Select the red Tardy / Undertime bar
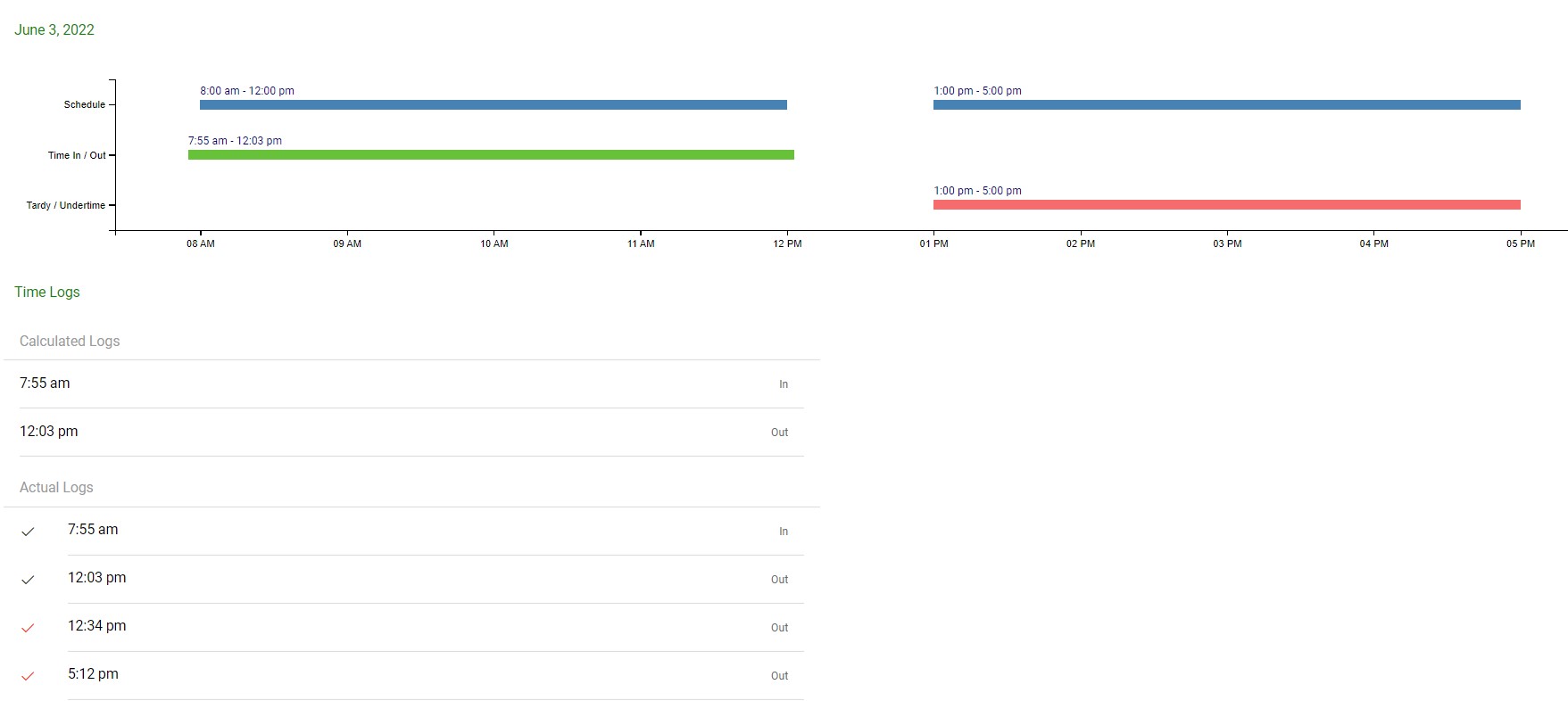Viewport: 1568px width, 701px height. [x=1226, y=205]
